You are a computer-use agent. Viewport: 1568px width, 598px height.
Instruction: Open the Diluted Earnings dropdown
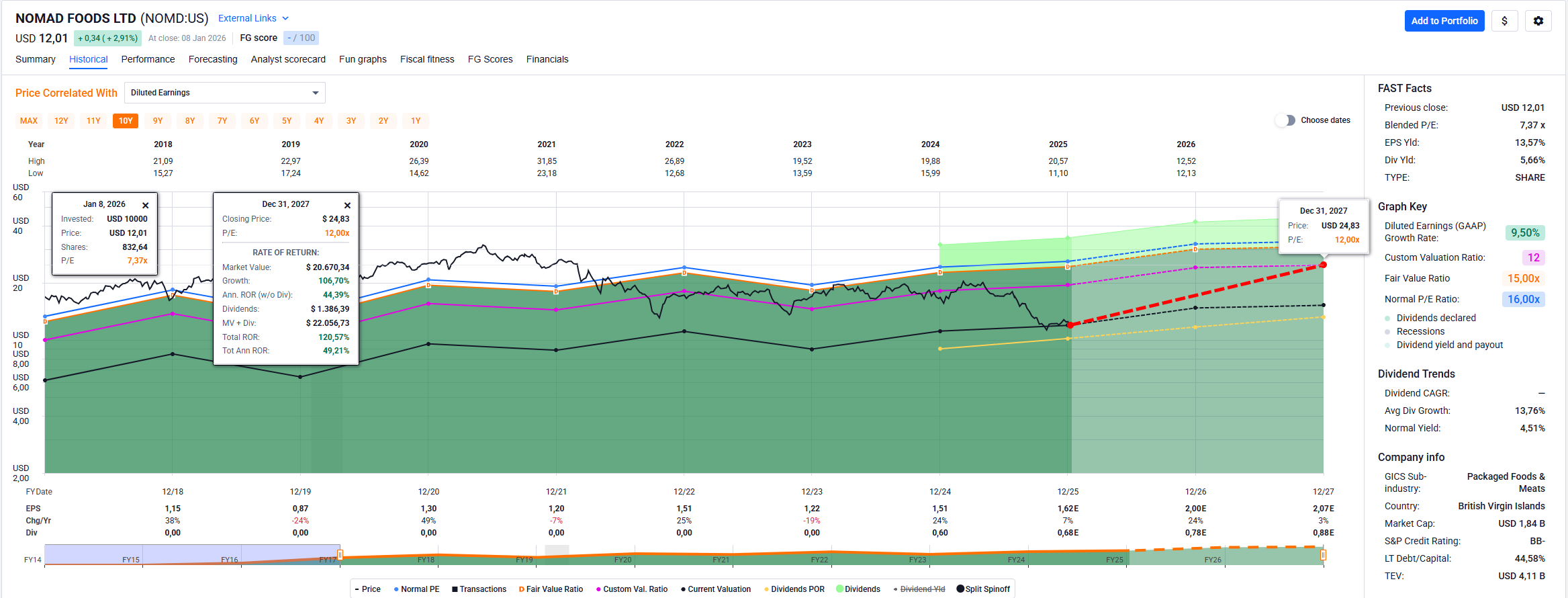pos(225,93)
